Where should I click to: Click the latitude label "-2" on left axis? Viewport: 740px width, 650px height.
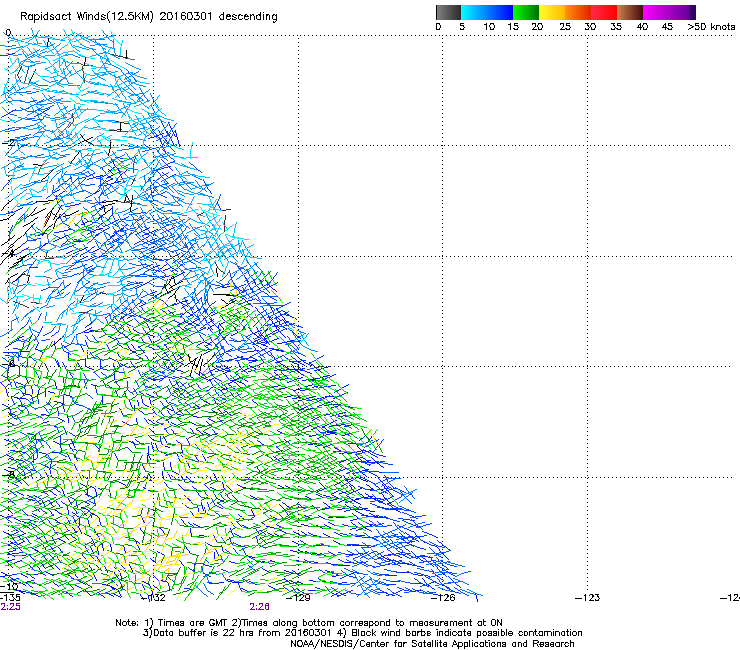pyautogui.click(x=9, y=143)
